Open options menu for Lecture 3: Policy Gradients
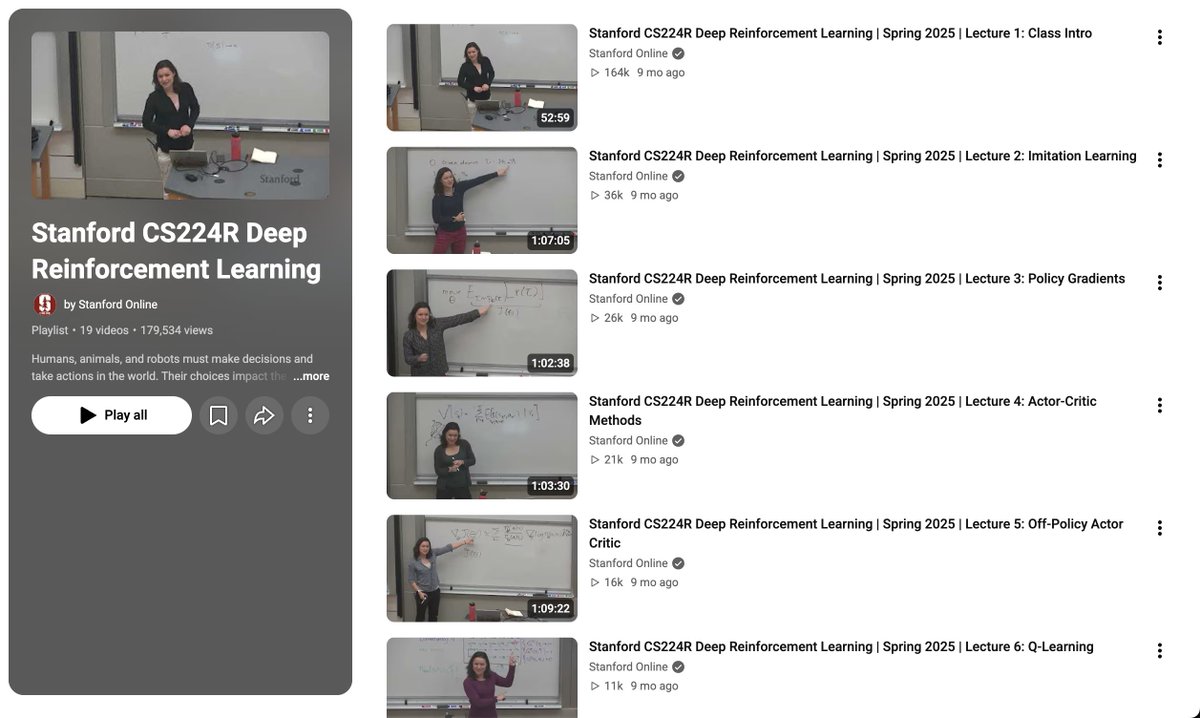The width and height of the screenshot is (1200, 718). pyautogui.click(x=1160, y=282)
